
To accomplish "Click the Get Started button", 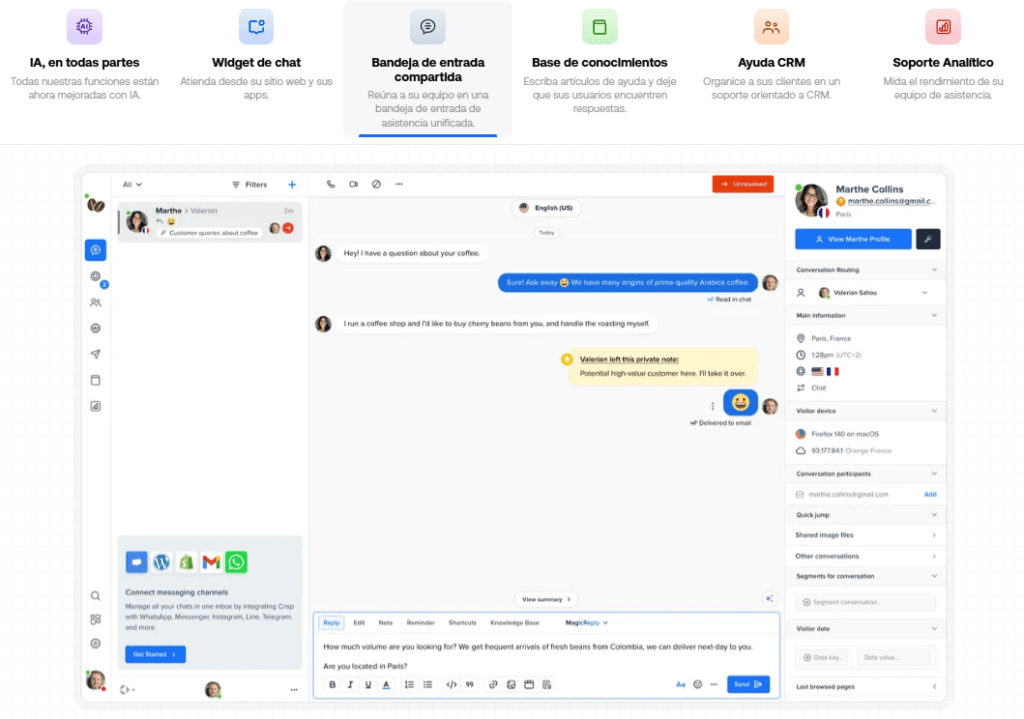I will [x=155, y=654].
